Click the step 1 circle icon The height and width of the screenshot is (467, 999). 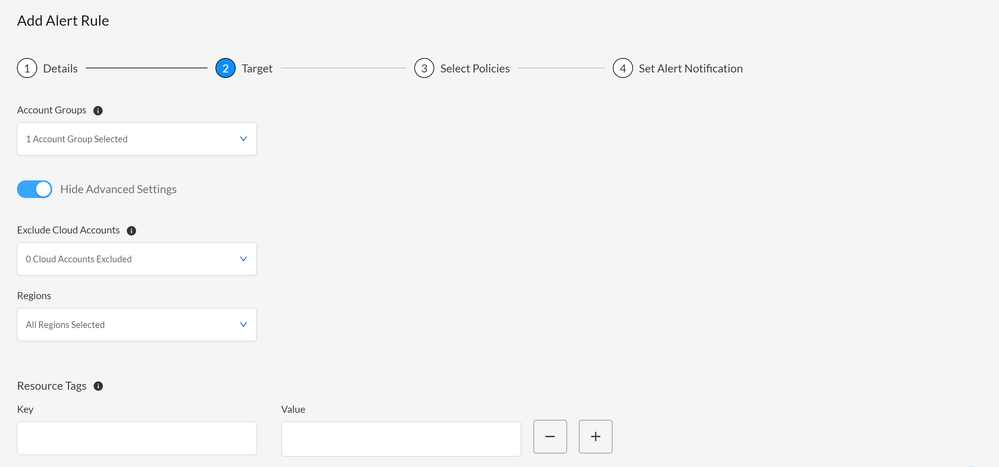coord(27,69)
